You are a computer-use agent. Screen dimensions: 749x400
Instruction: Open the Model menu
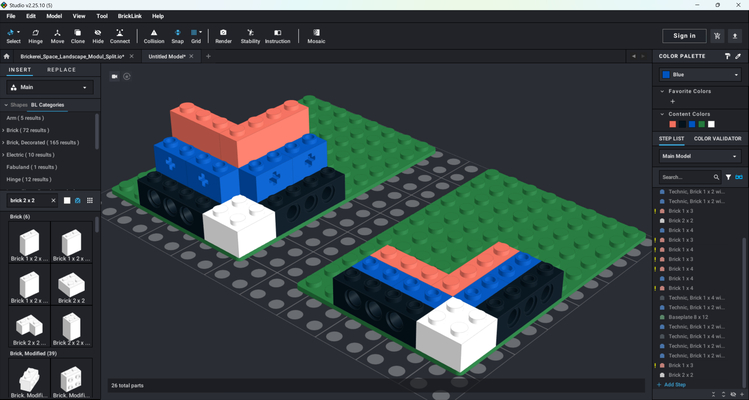[x=54, y=16]
